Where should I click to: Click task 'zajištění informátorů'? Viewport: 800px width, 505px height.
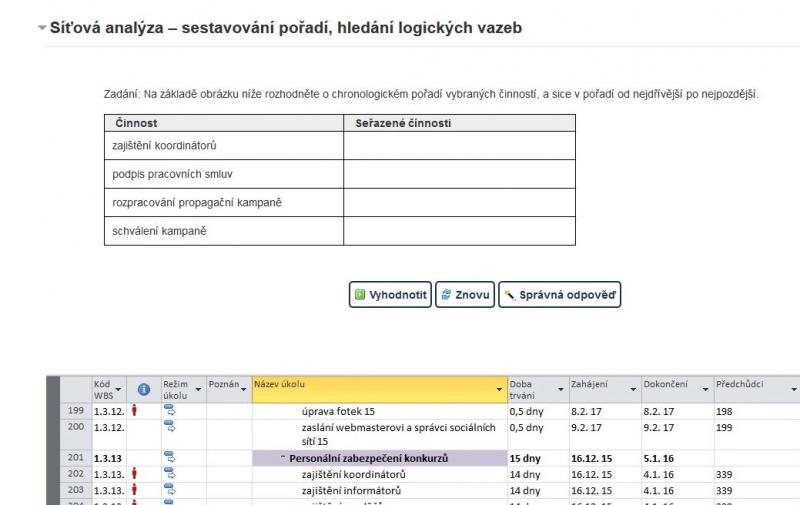[351, 491]
